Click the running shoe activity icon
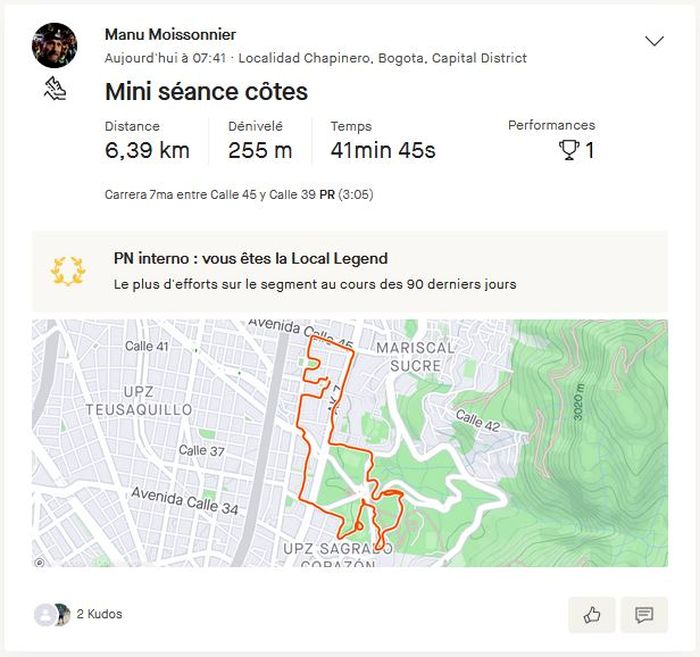The height and width of the screenshot is (657, 700). [x=55, y=89]
